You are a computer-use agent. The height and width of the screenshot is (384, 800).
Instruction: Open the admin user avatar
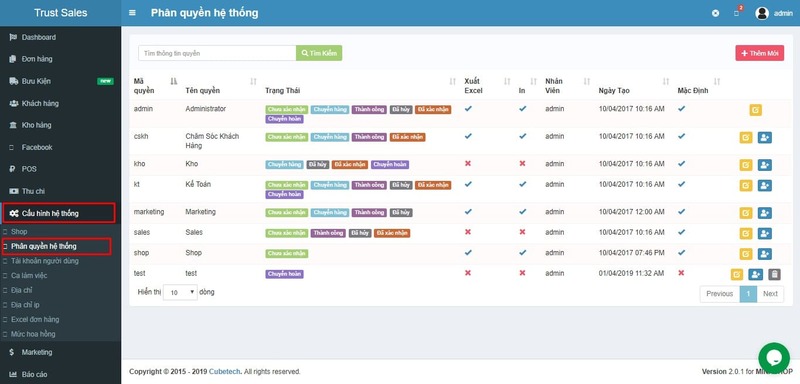(762, 13)
